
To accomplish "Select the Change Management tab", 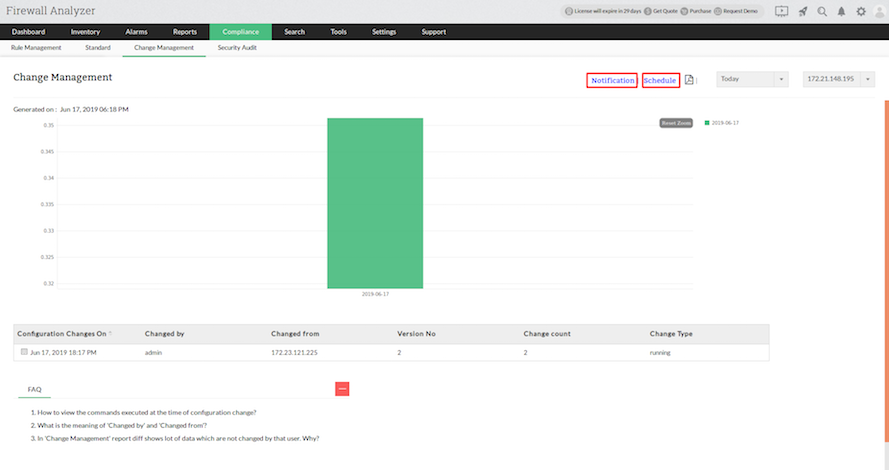I will 164,48.
